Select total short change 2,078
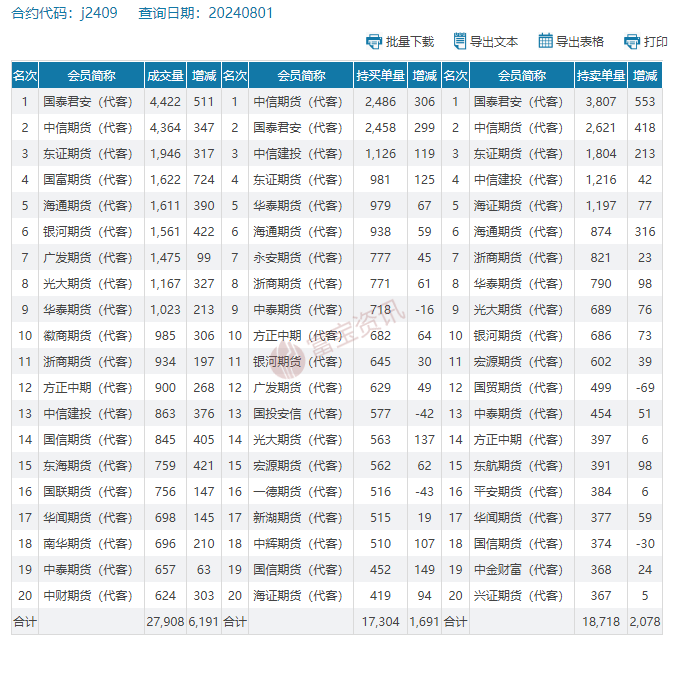The image size is (673, 678). (x=645, y=622)
